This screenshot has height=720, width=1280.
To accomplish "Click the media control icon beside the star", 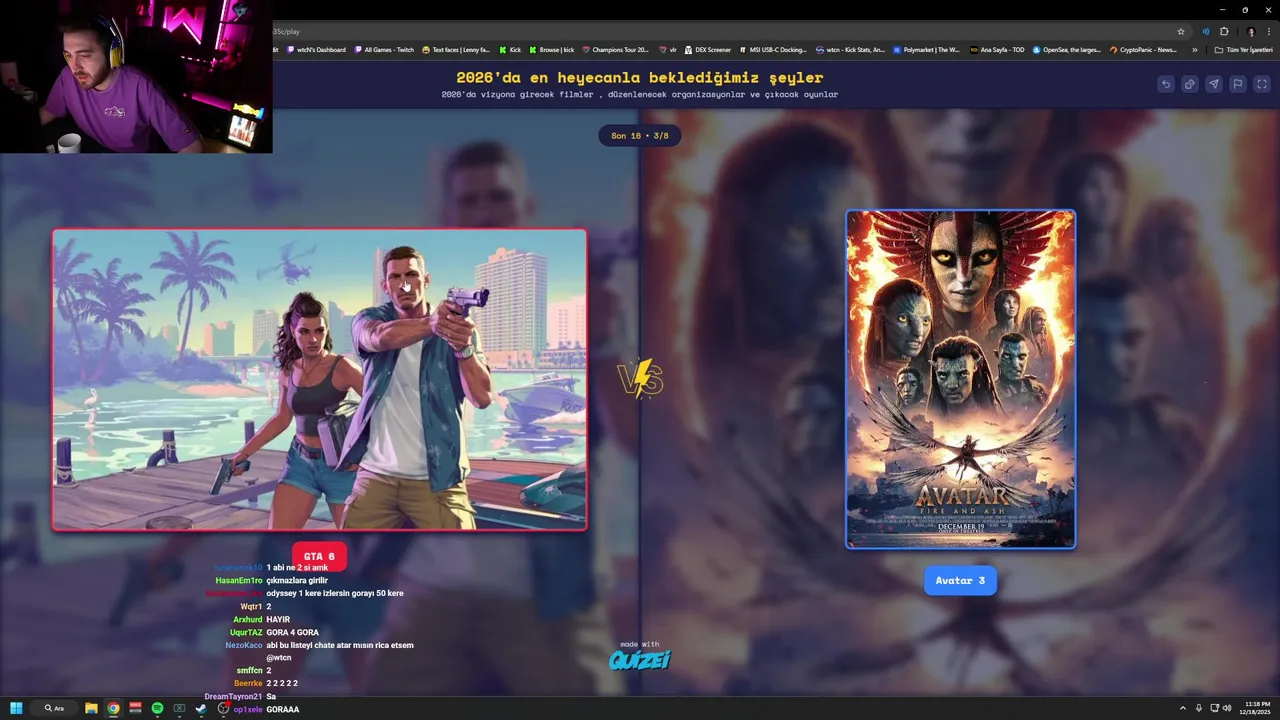I will (1205, 31).
